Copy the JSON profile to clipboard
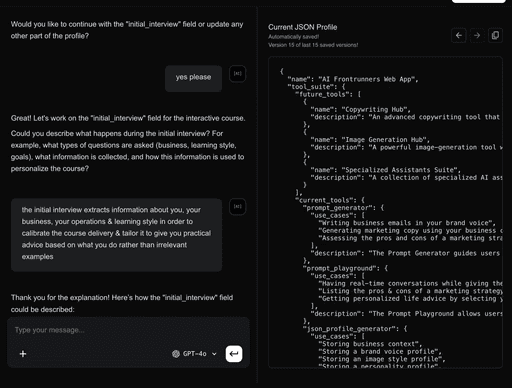This screenshot has height=388, width=512. tap(495, 35)
